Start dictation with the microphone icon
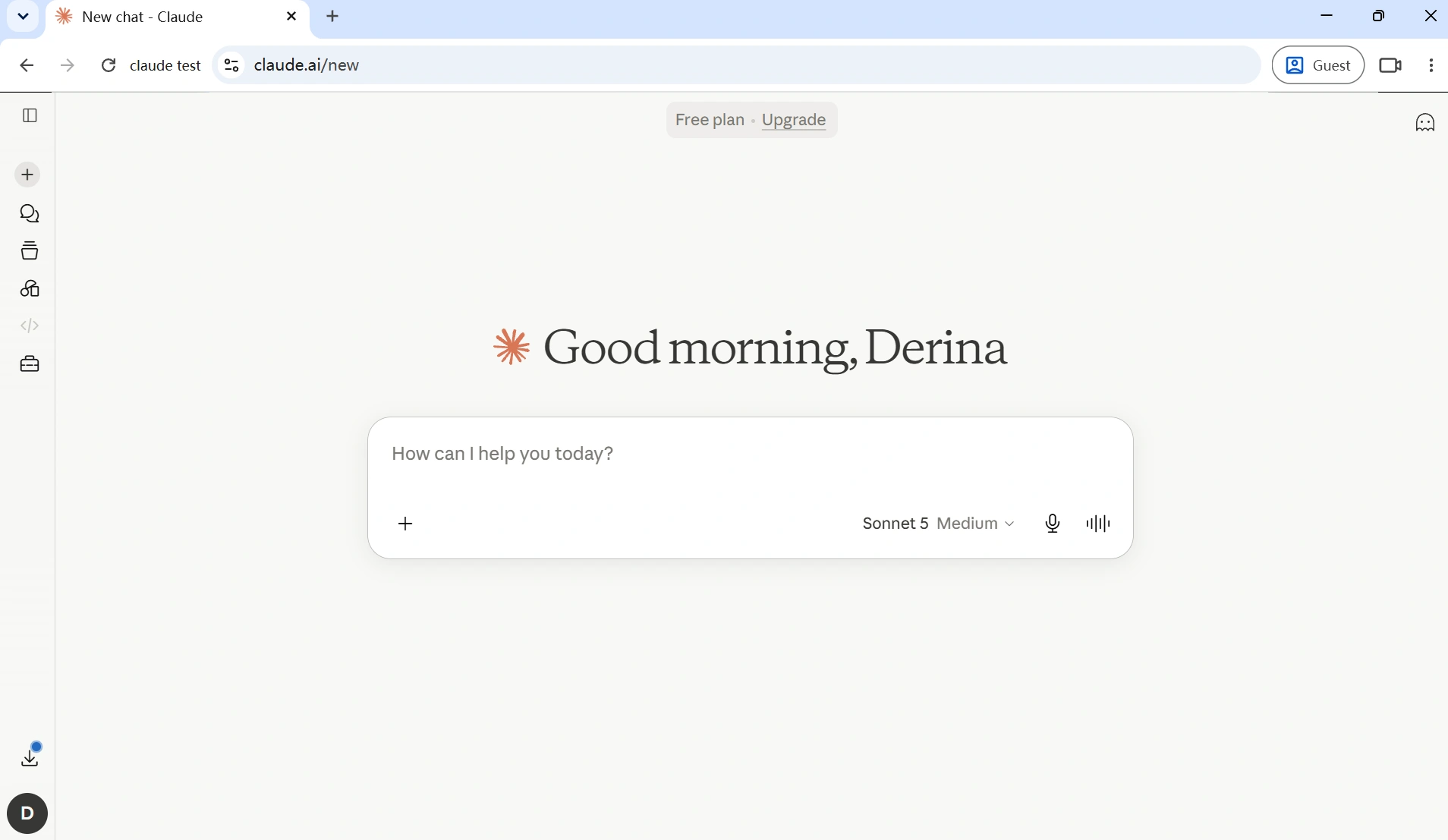1448x840 pixels. 1053,524
